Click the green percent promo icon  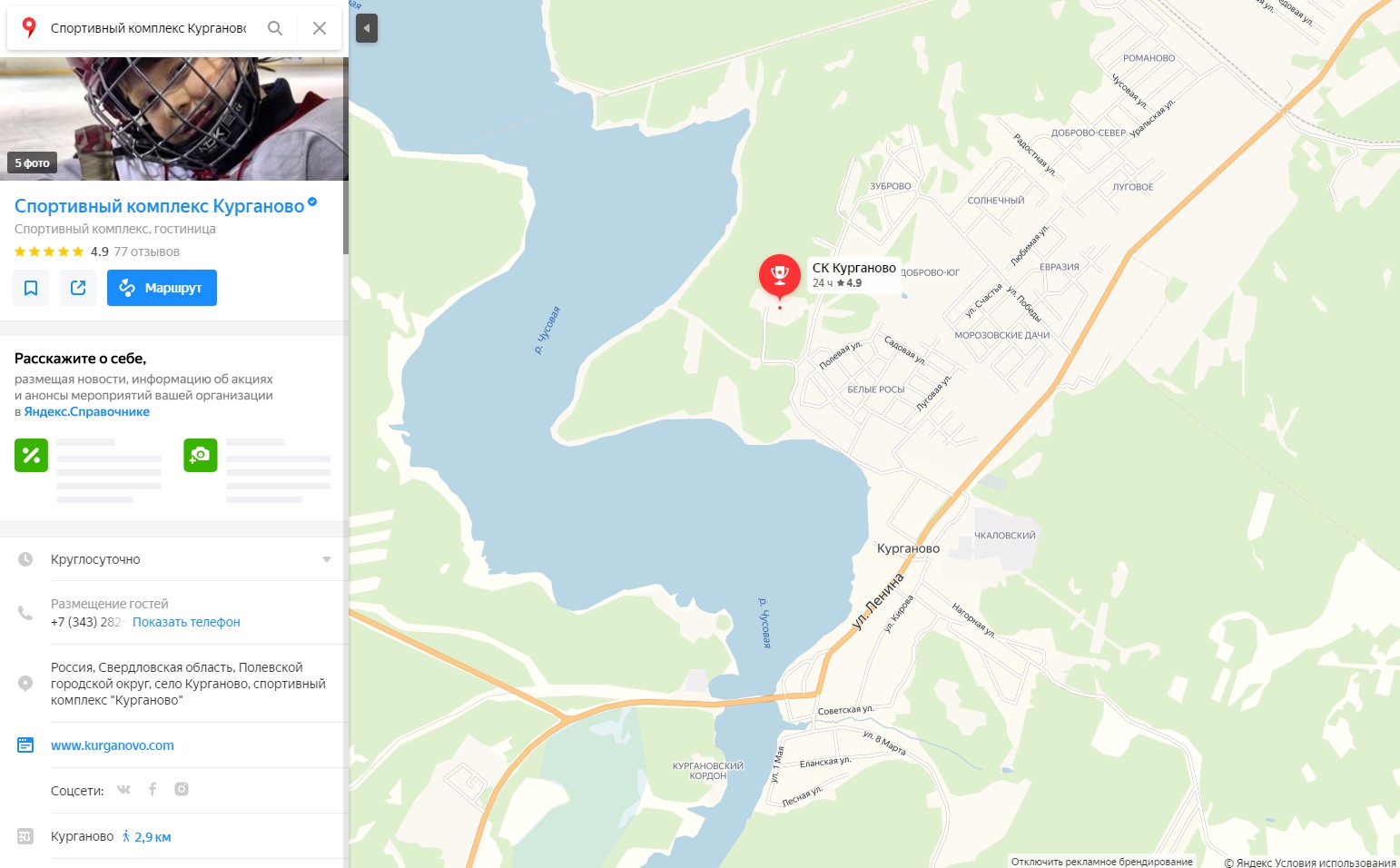coord(31,455)
